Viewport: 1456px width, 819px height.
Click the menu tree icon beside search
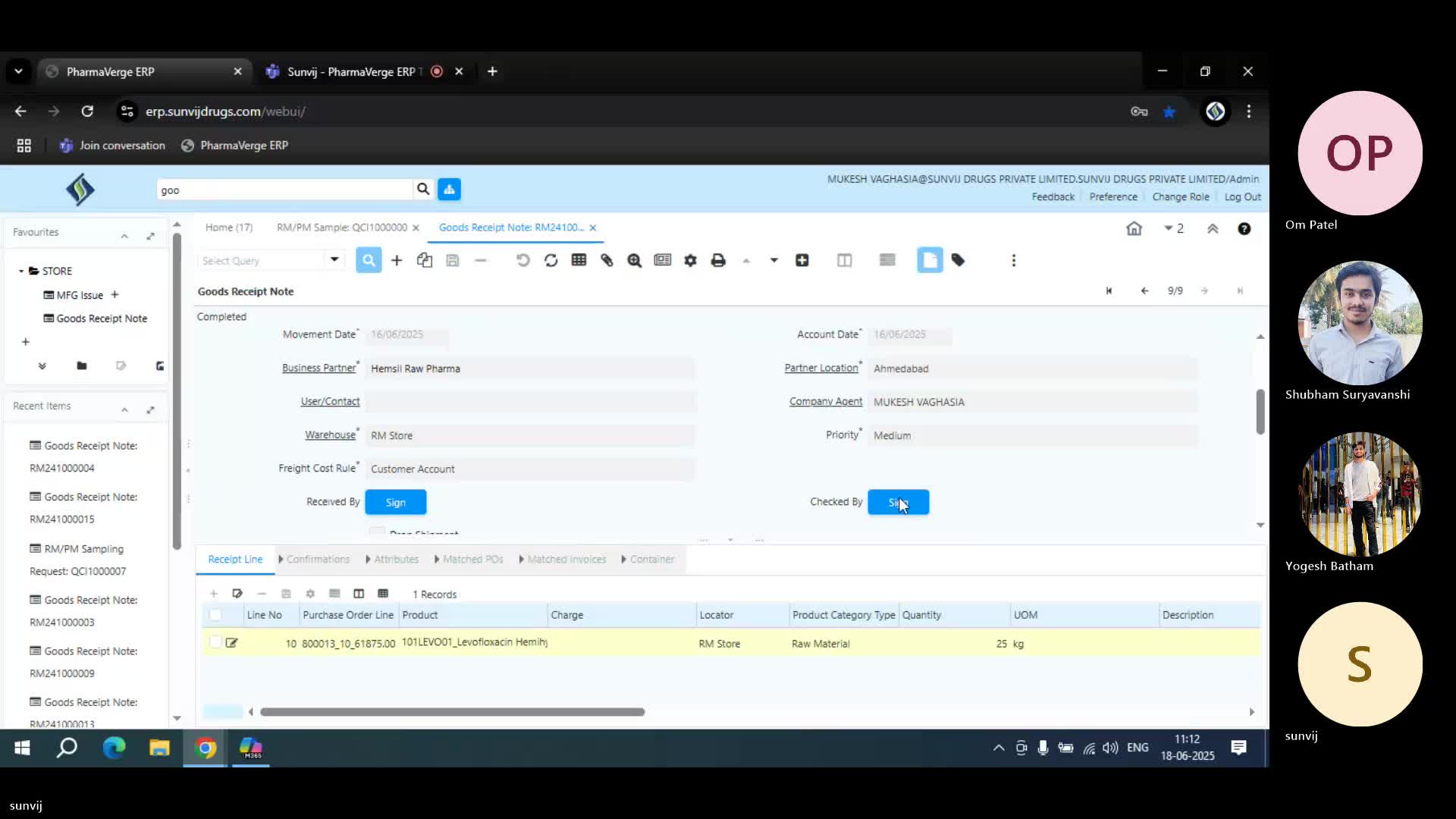pyautogui.click(x=449, y=190)
